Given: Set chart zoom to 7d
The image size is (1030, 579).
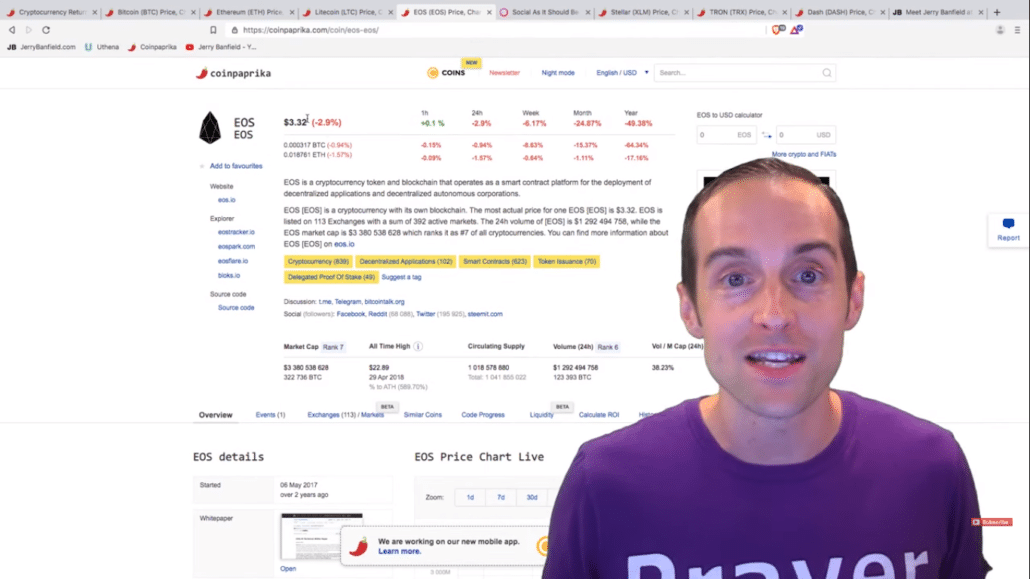Looking at the screenshot, I should pos(501,498).
